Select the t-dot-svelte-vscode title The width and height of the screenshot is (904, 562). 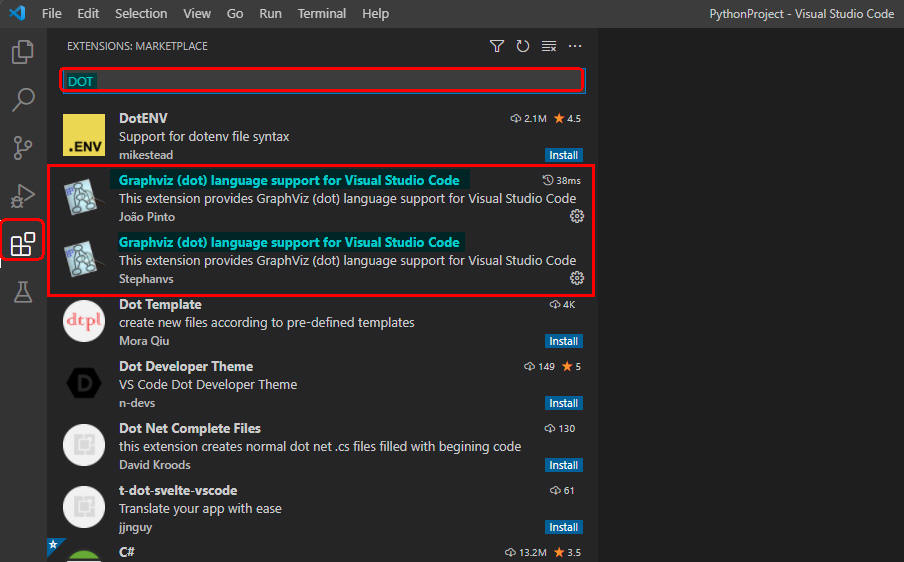178,491
